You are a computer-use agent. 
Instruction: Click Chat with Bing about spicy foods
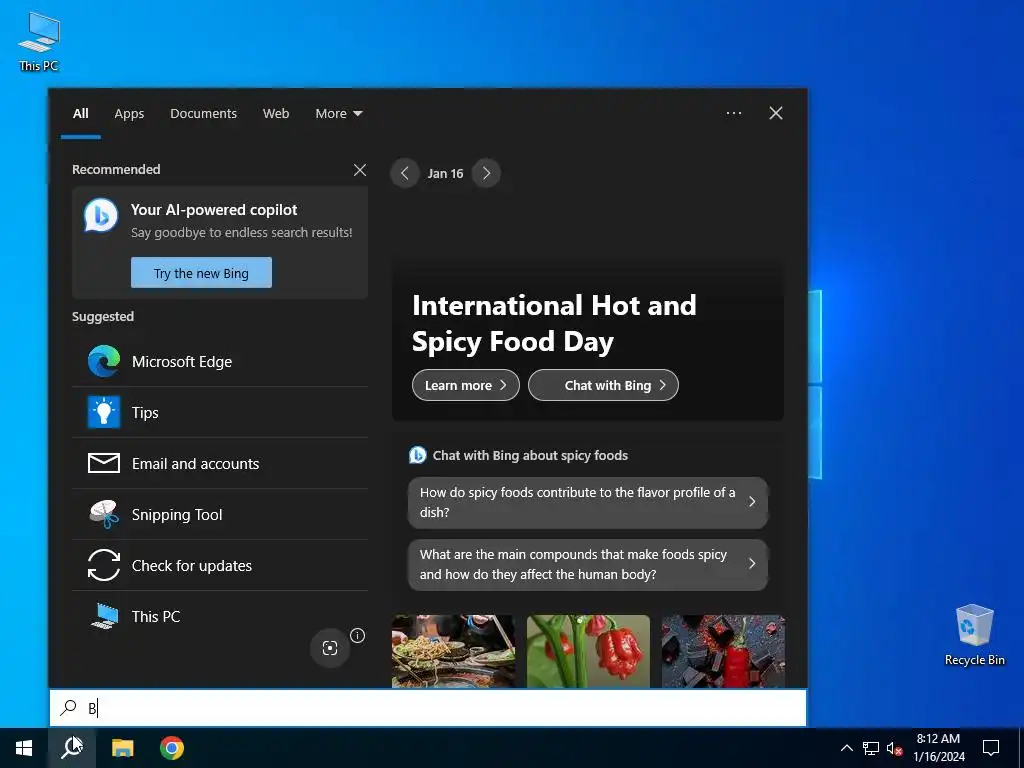519,455
